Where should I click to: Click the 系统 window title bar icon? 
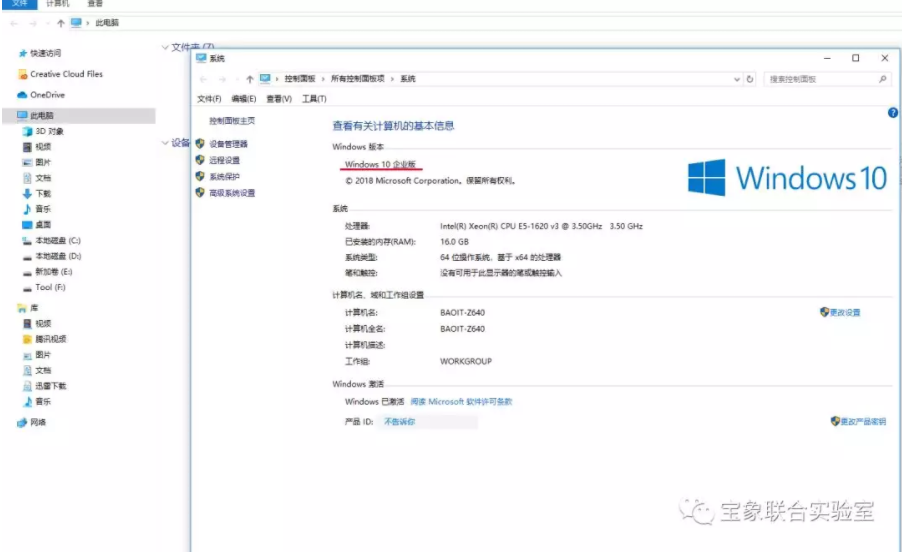point(201,58)
